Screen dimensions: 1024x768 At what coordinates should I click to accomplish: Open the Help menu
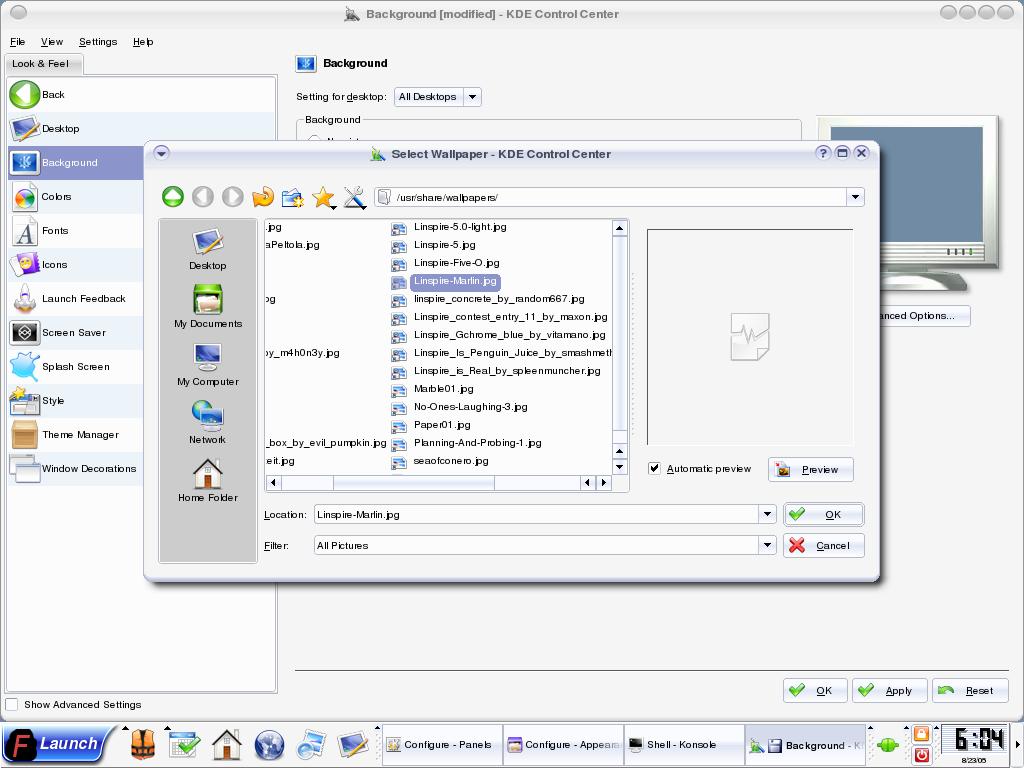[143, 42]
